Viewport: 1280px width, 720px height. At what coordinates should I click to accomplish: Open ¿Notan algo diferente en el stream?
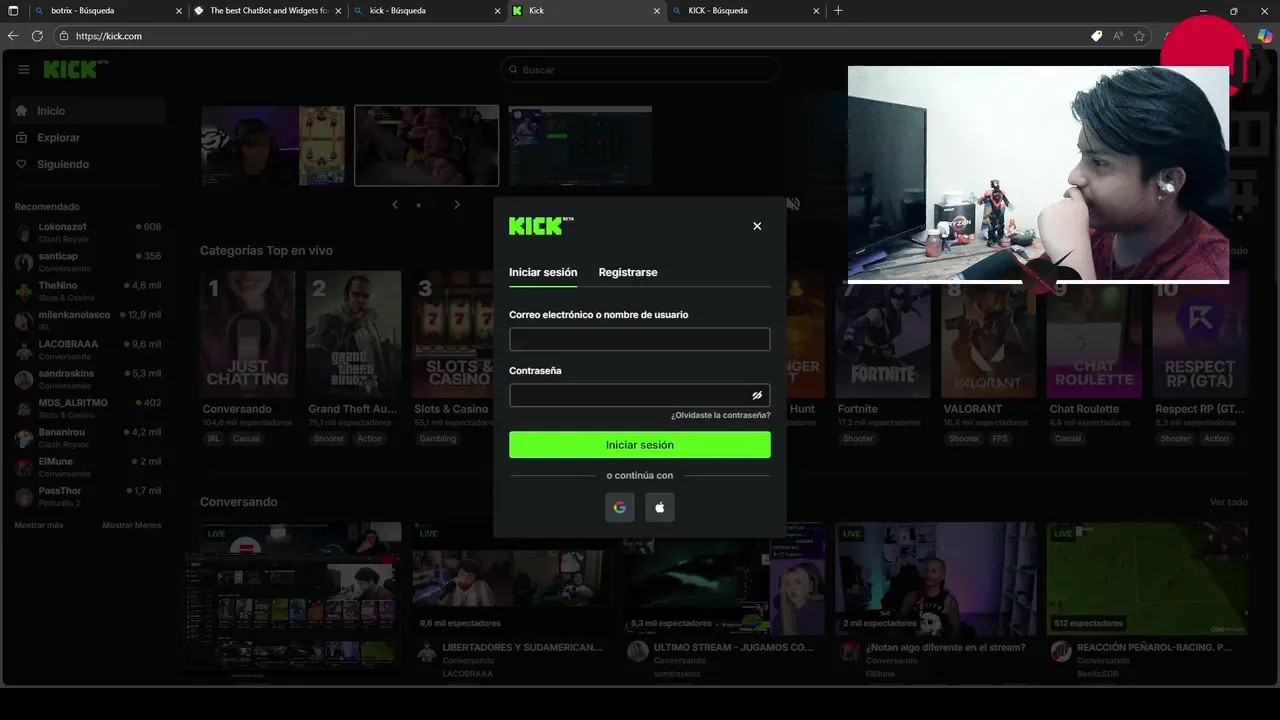936,580
